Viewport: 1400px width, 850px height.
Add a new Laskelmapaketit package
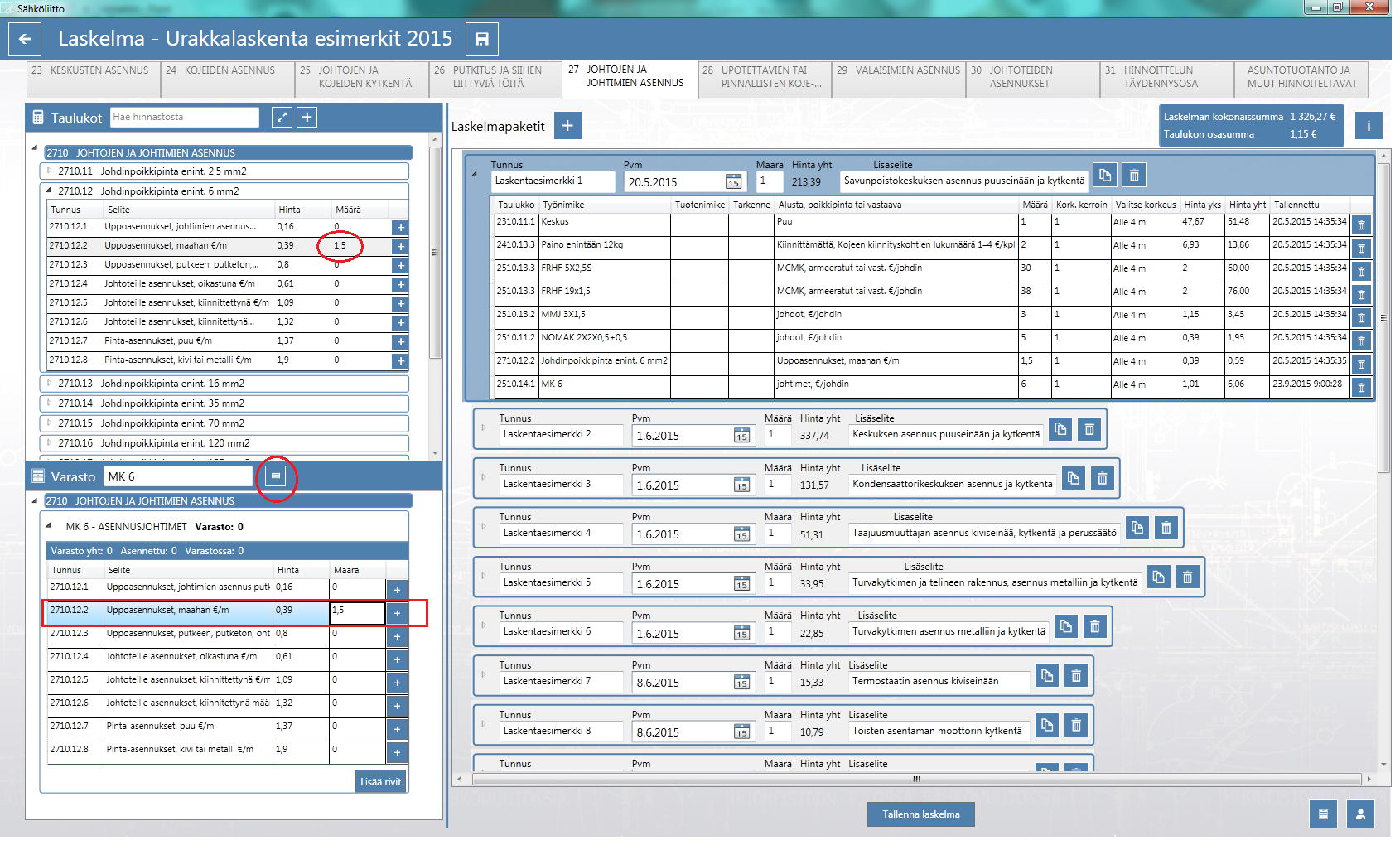tap(567, 126)
